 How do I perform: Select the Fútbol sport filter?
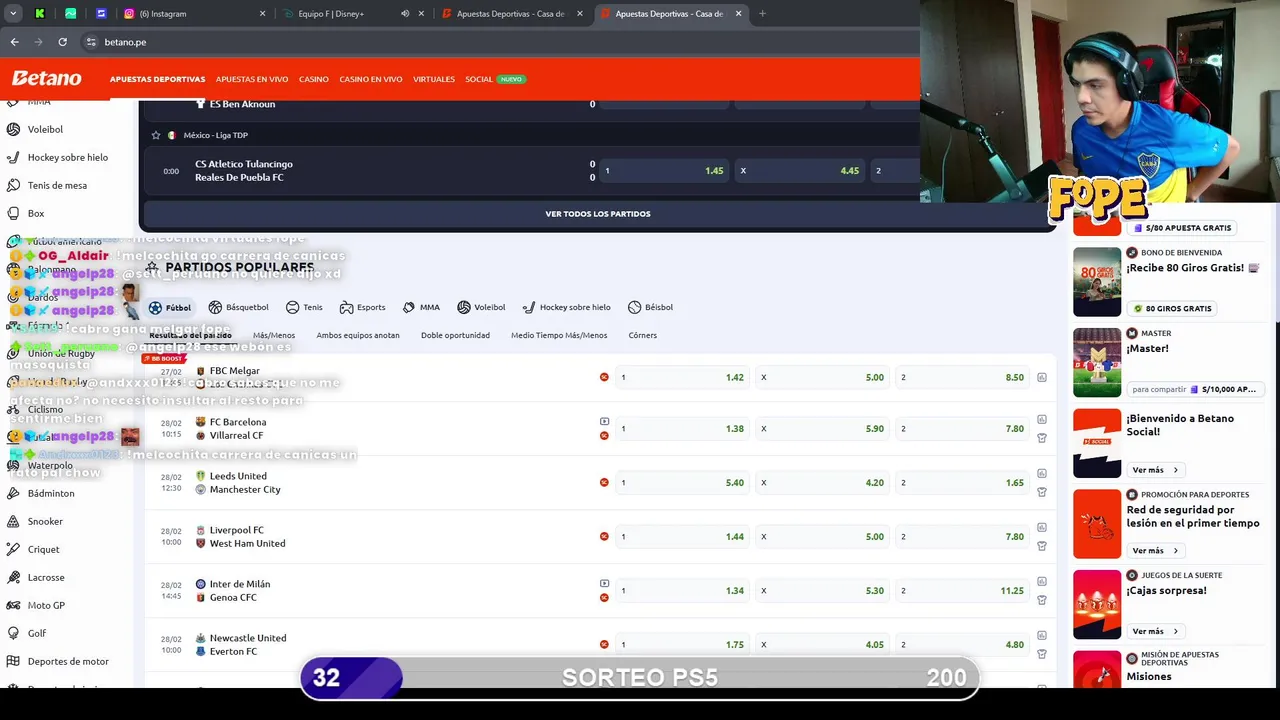click(169, 307)
